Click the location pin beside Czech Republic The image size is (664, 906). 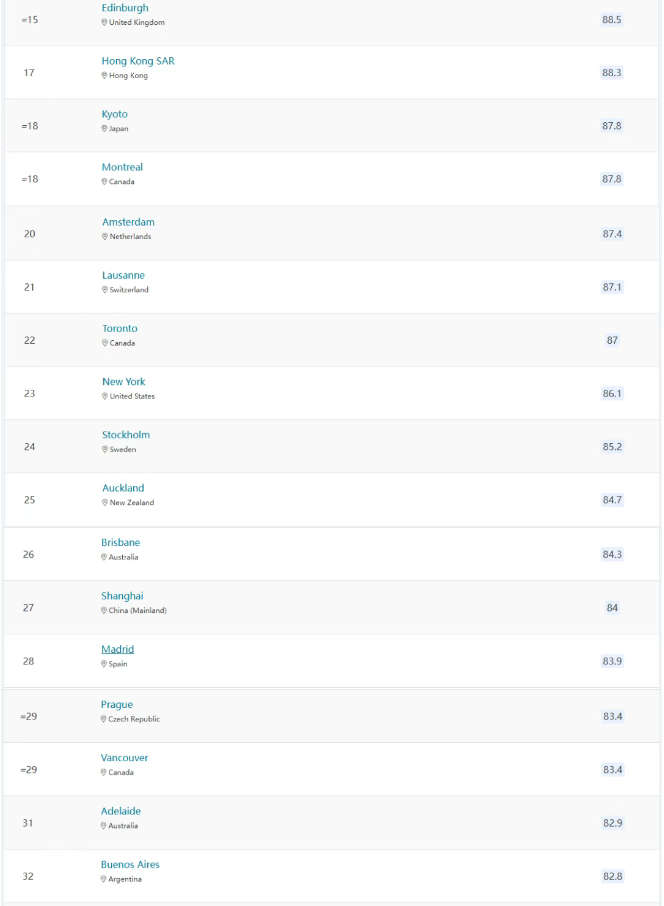[103, 719]
